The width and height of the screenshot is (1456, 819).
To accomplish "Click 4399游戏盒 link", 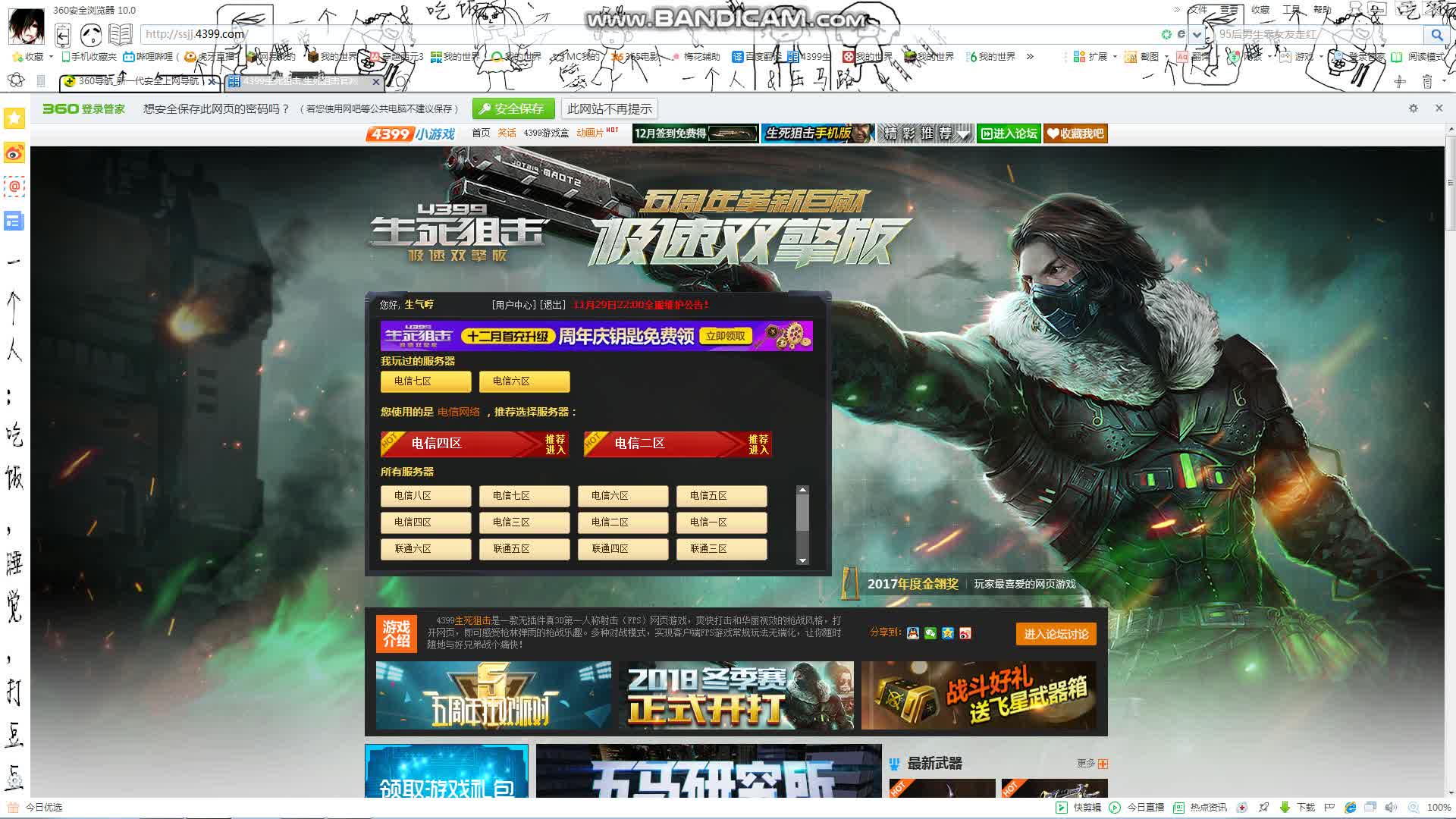I will pos(546,133).
